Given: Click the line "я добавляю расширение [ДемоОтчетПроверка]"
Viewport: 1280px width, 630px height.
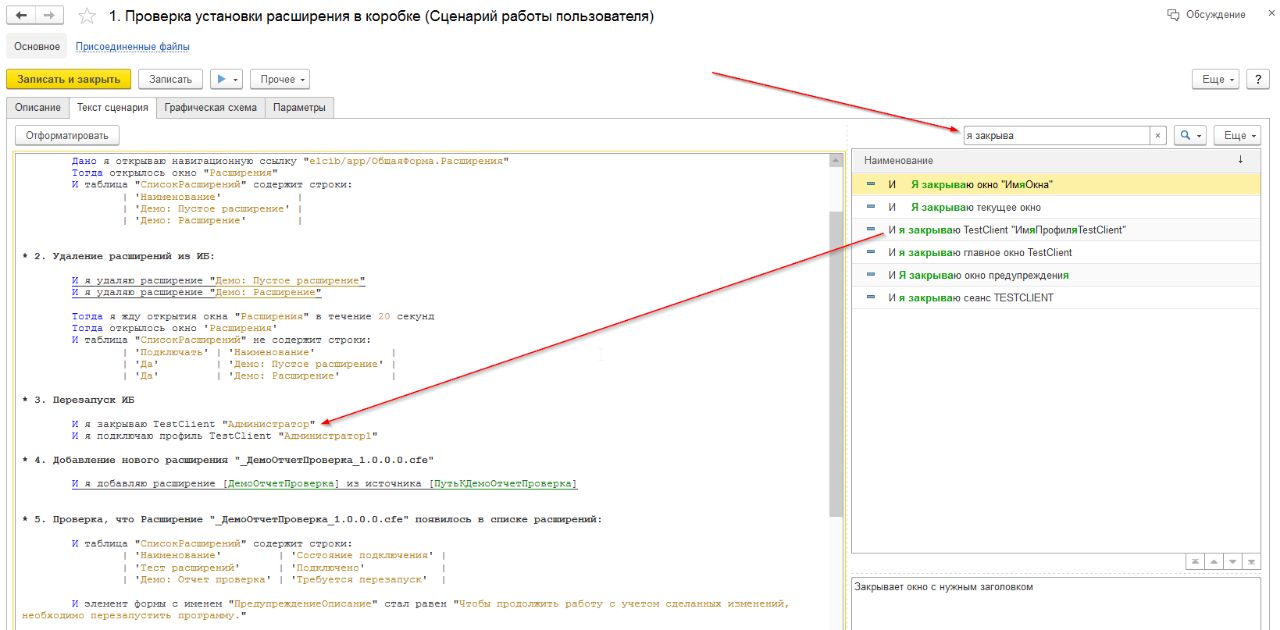Looking at the screenshot, I should pos(324,484).
